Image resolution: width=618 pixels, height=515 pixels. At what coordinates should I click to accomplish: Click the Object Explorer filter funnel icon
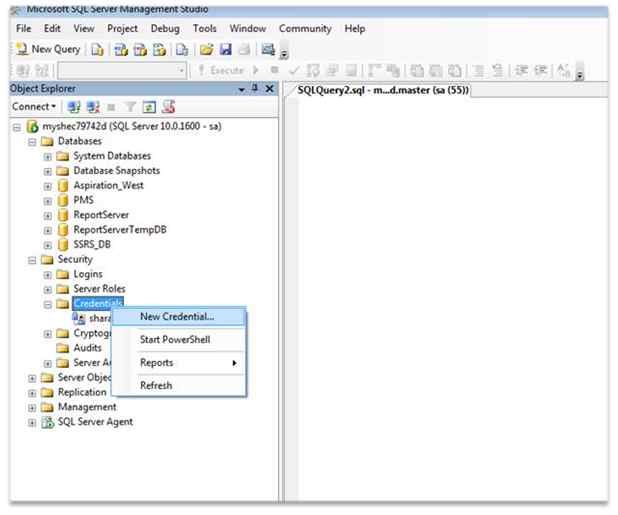tap(130, 107)
